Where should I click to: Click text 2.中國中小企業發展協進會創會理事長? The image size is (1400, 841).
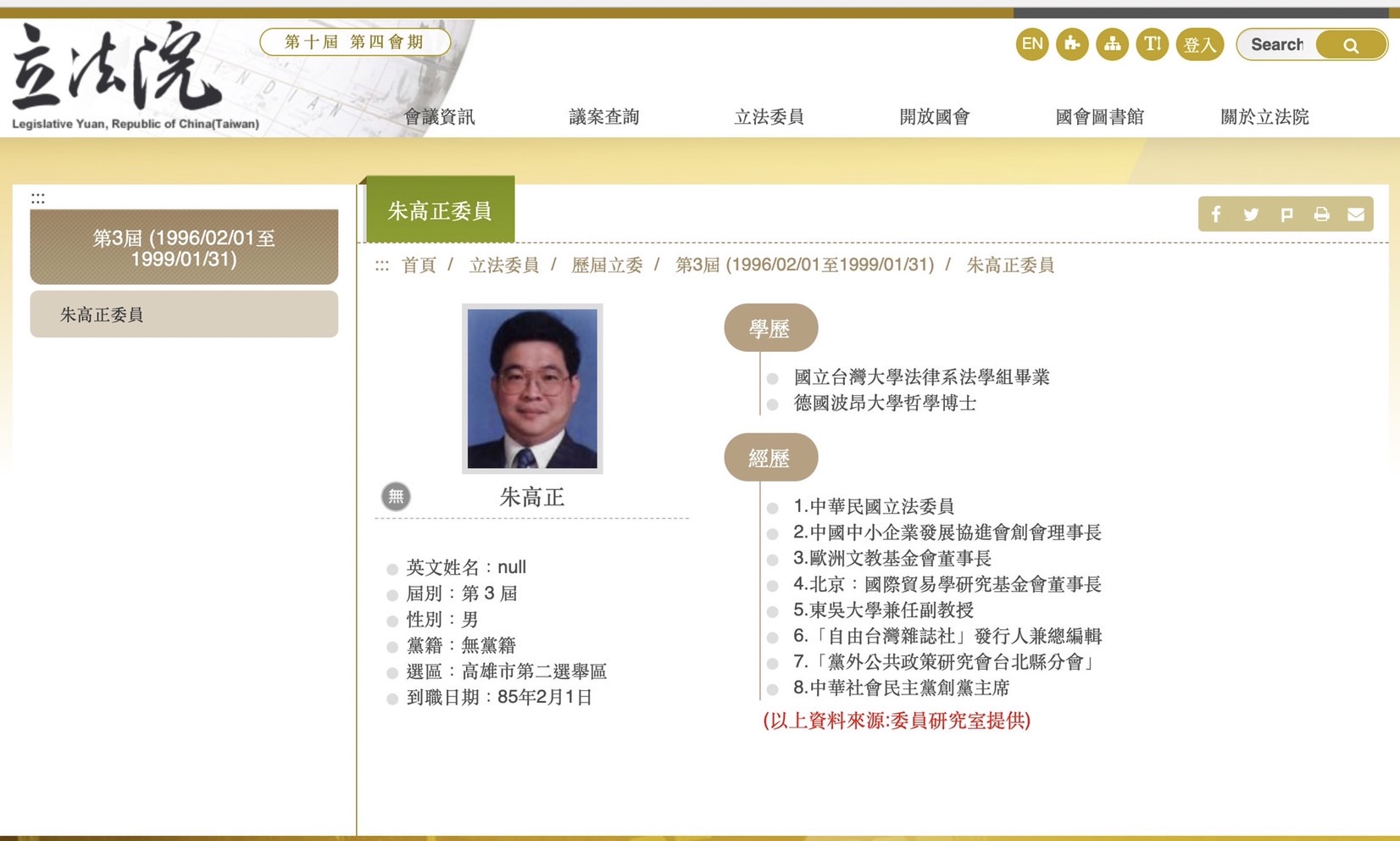(947, 532)
